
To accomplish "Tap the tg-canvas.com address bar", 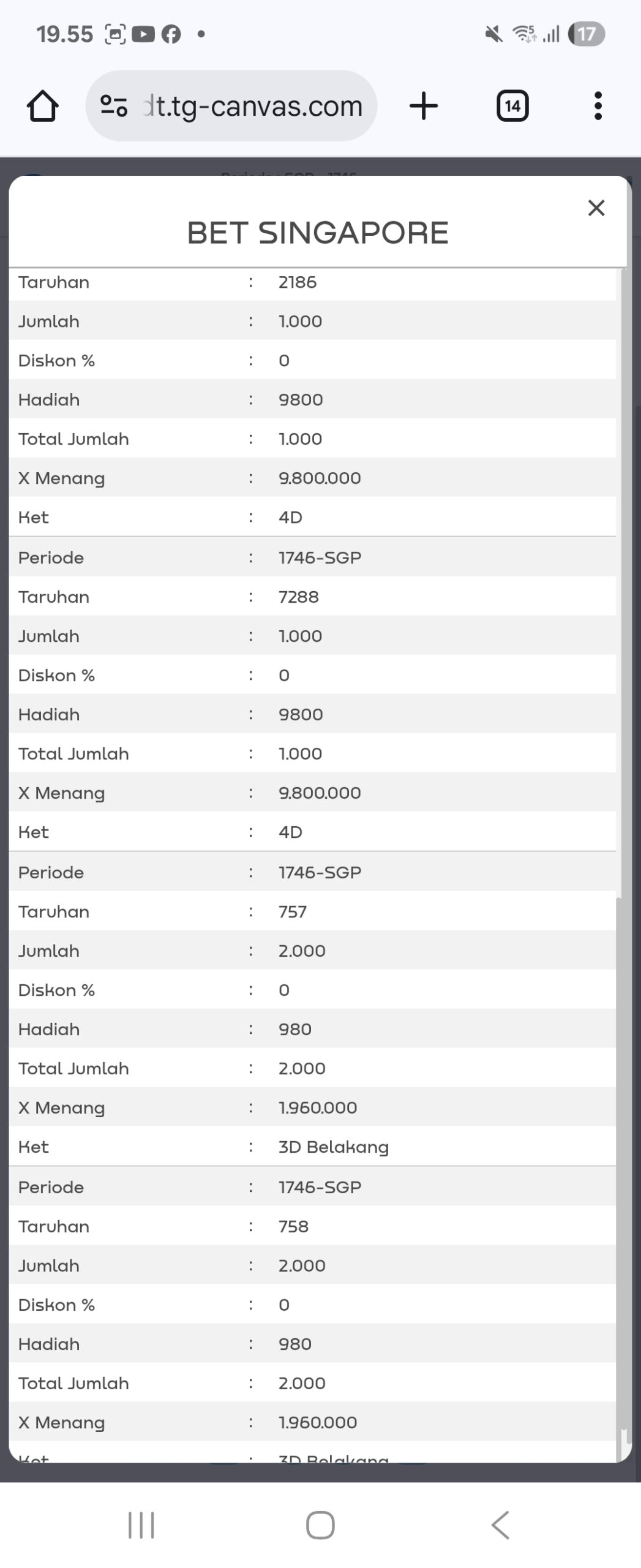I will (x=252, y=106).
